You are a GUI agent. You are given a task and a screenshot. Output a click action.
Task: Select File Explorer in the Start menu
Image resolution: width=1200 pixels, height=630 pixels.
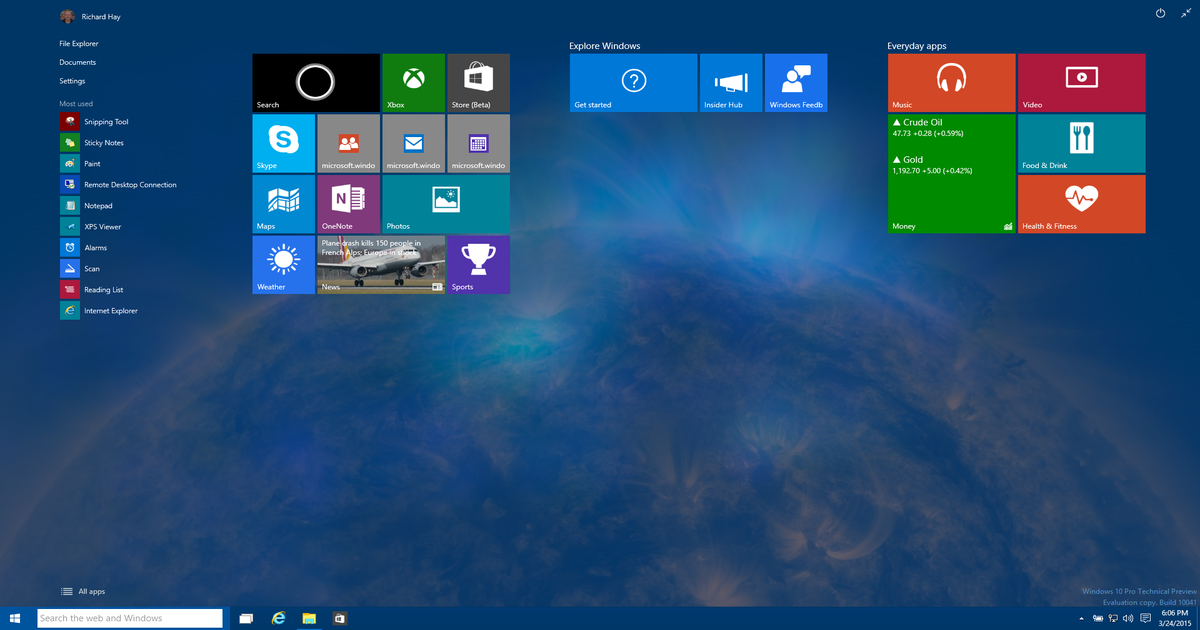pos(77,43)
